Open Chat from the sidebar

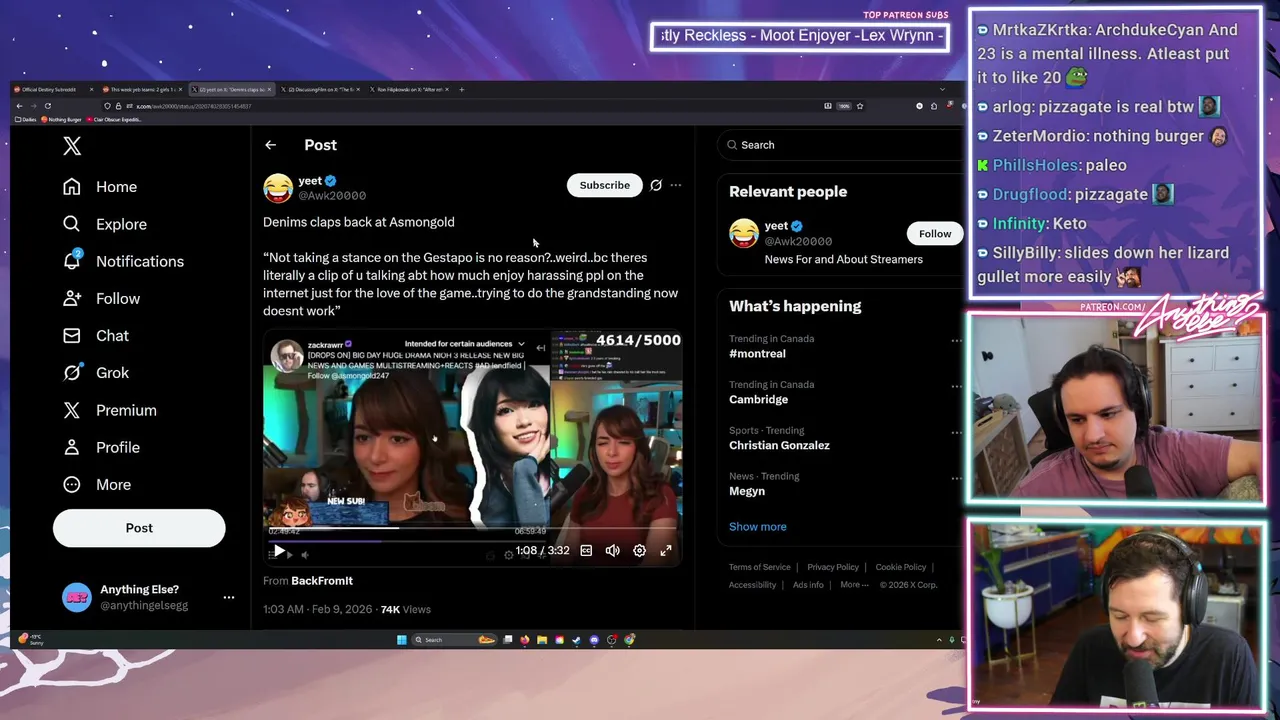(x=96, y=335)
